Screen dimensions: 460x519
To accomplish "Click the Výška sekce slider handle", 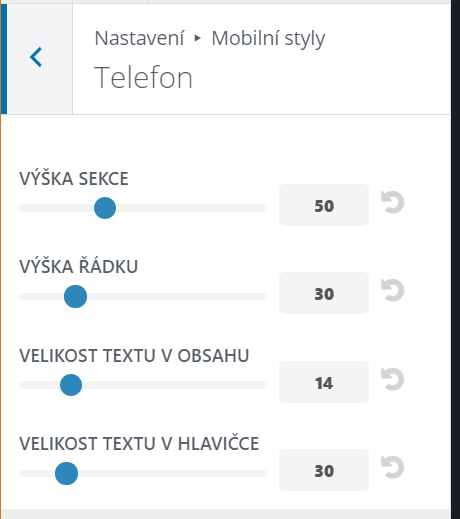I will tap(105, 208).
